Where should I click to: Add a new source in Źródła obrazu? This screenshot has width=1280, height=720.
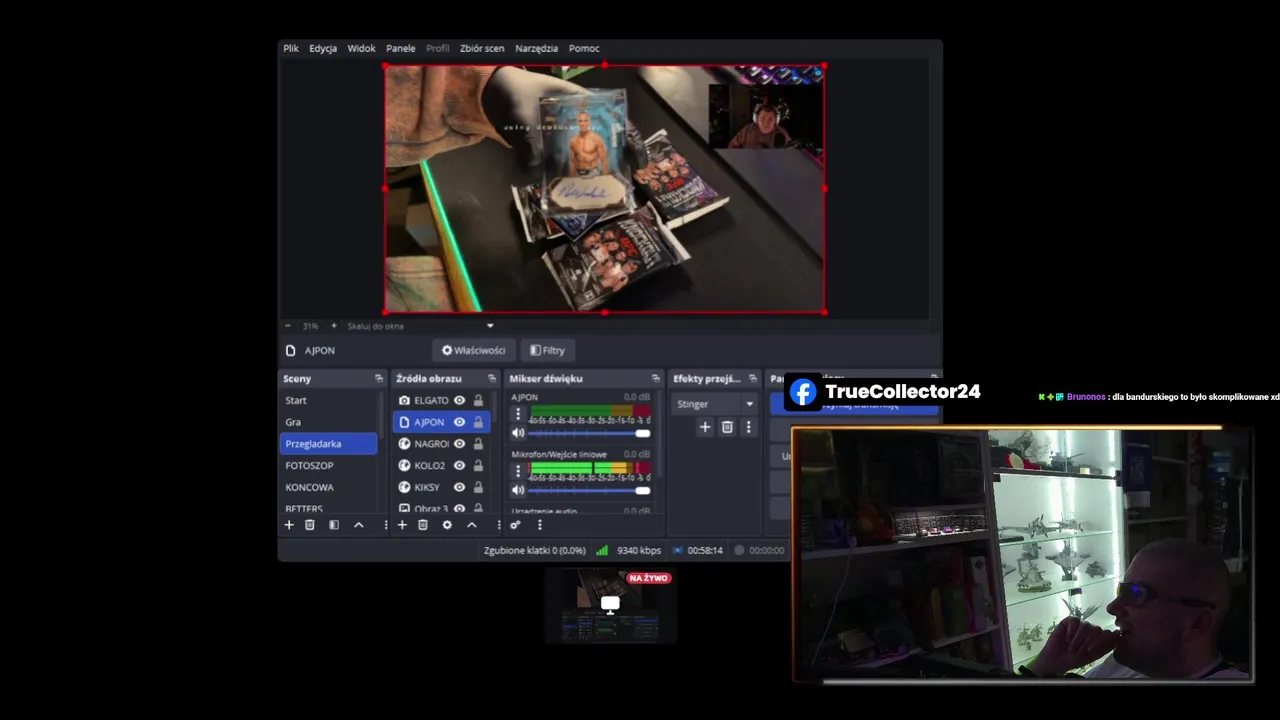point(402,525)
